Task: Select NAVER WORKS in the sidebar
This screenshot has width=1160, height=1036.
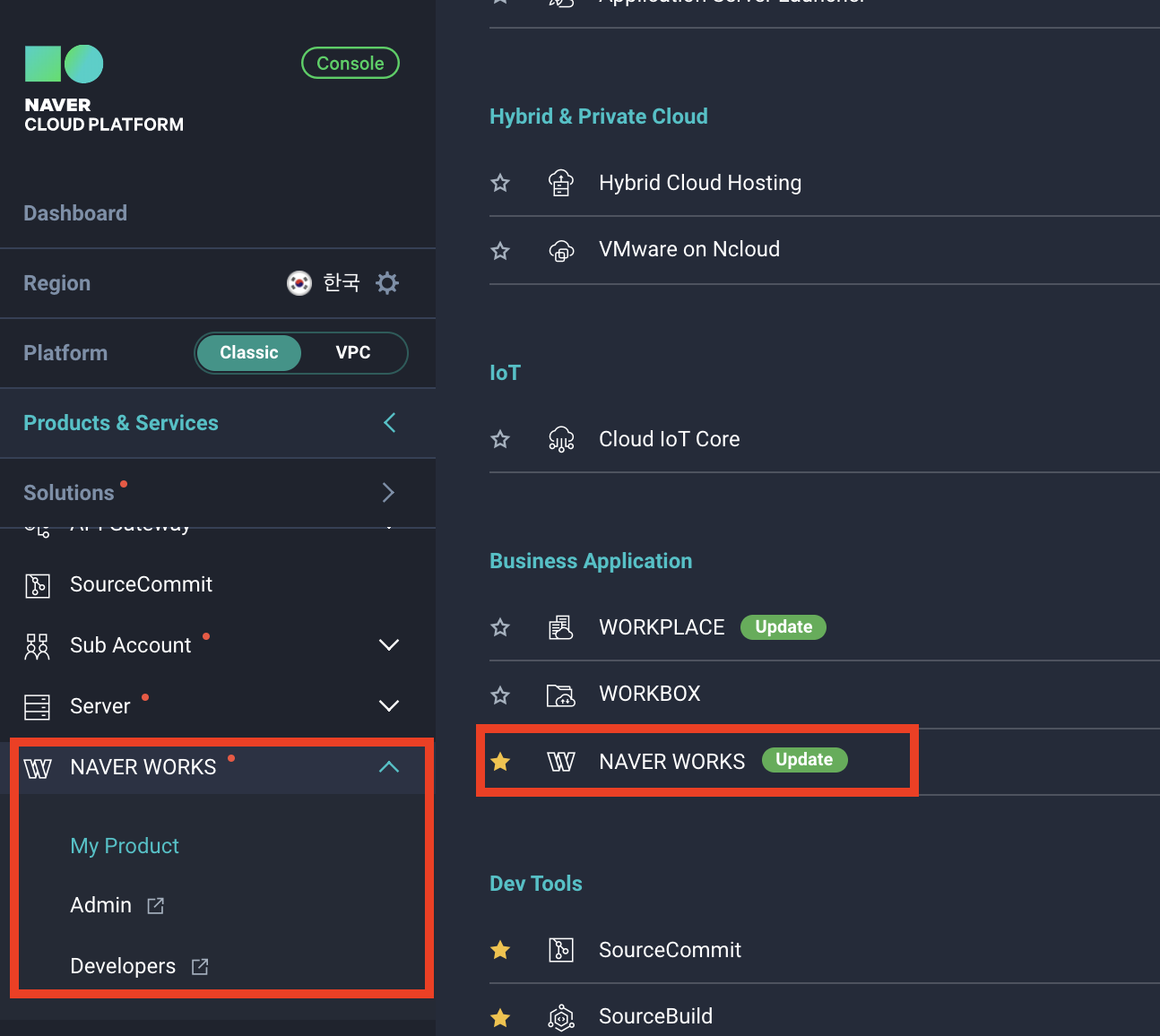Action: click(x=143, y=767)
